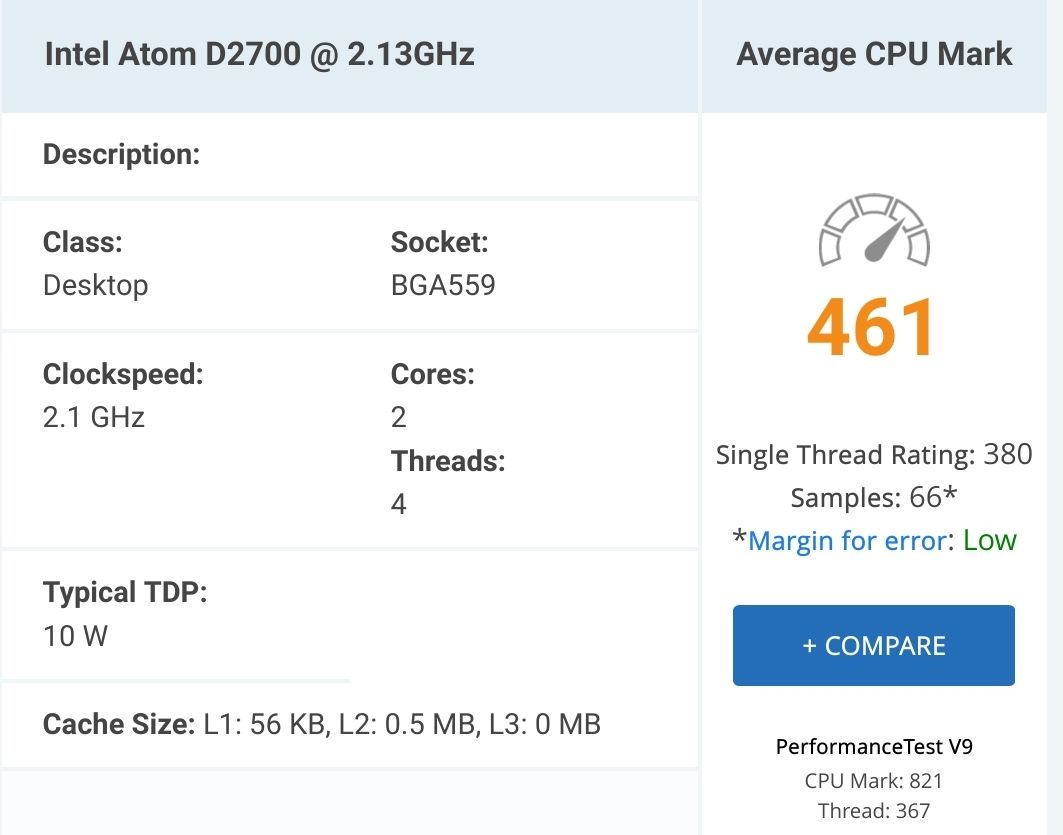The height and width of the screenshot is (835, 1063).
Task: Click the Description label
Action: [x=122, y=155]
